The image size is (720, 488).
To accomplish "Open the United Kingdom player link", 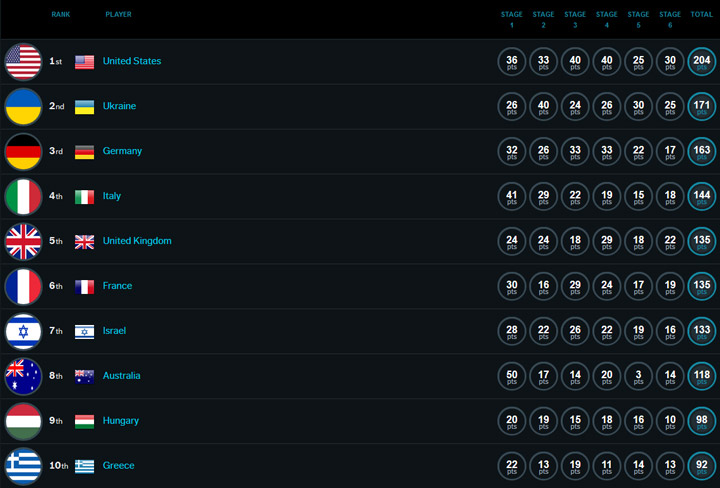I will pos(137,241).
